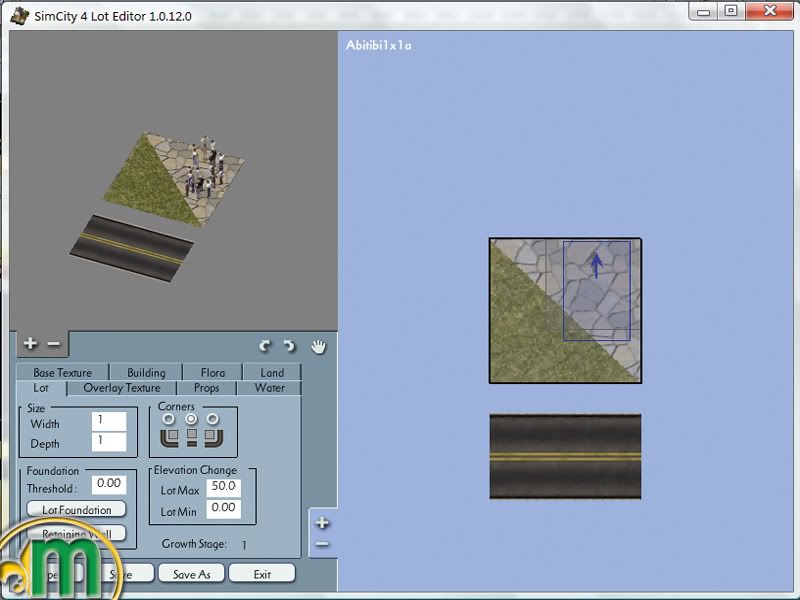Rotate the preview counterclockwise

click(265, 346)
